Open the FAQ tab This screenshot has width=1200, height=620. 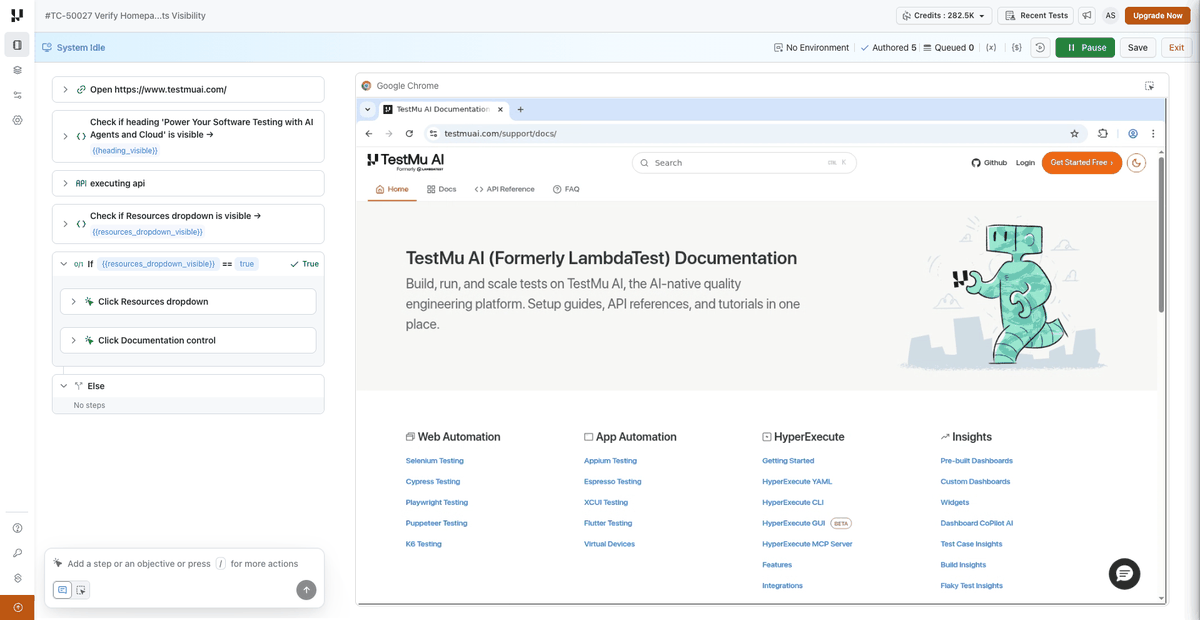566,189
